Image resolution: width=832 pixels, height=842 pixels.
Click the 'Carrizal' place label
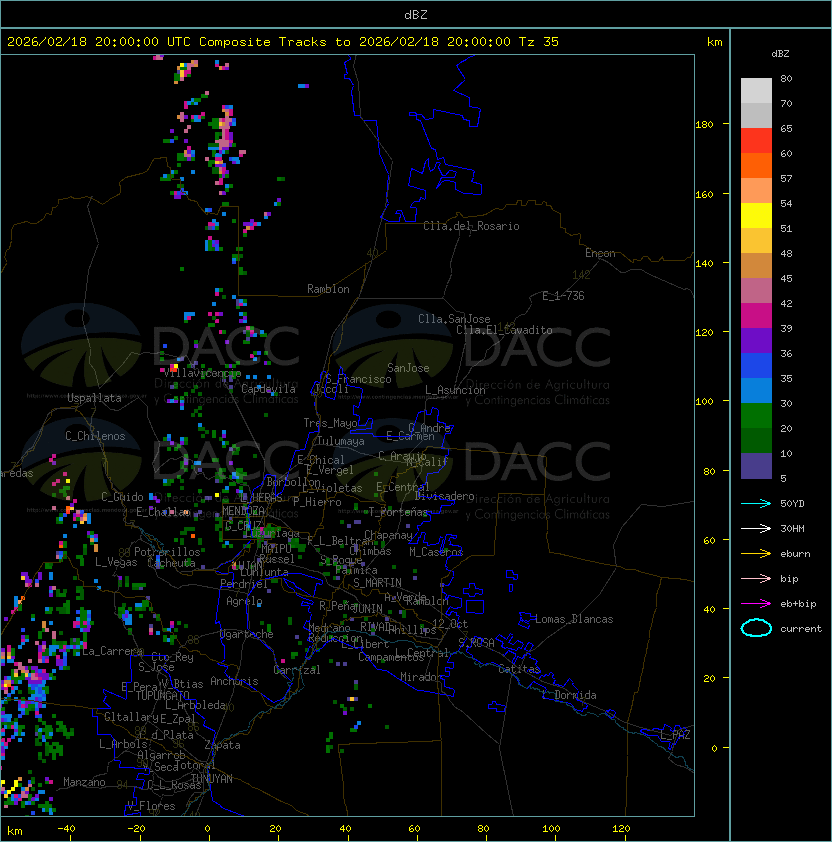point(296,670)
